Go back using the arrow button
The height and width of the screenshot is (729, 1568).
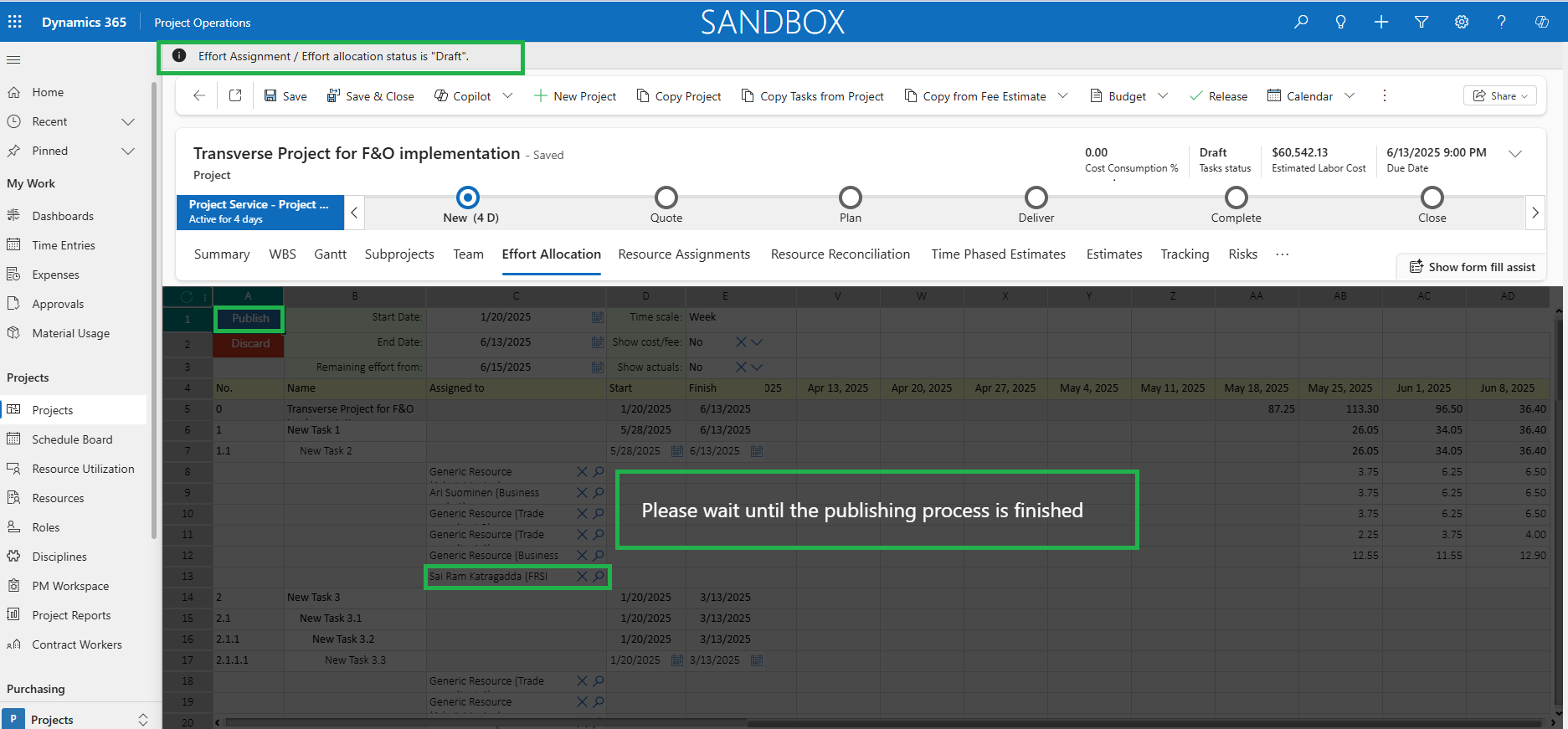pos(198,95)
